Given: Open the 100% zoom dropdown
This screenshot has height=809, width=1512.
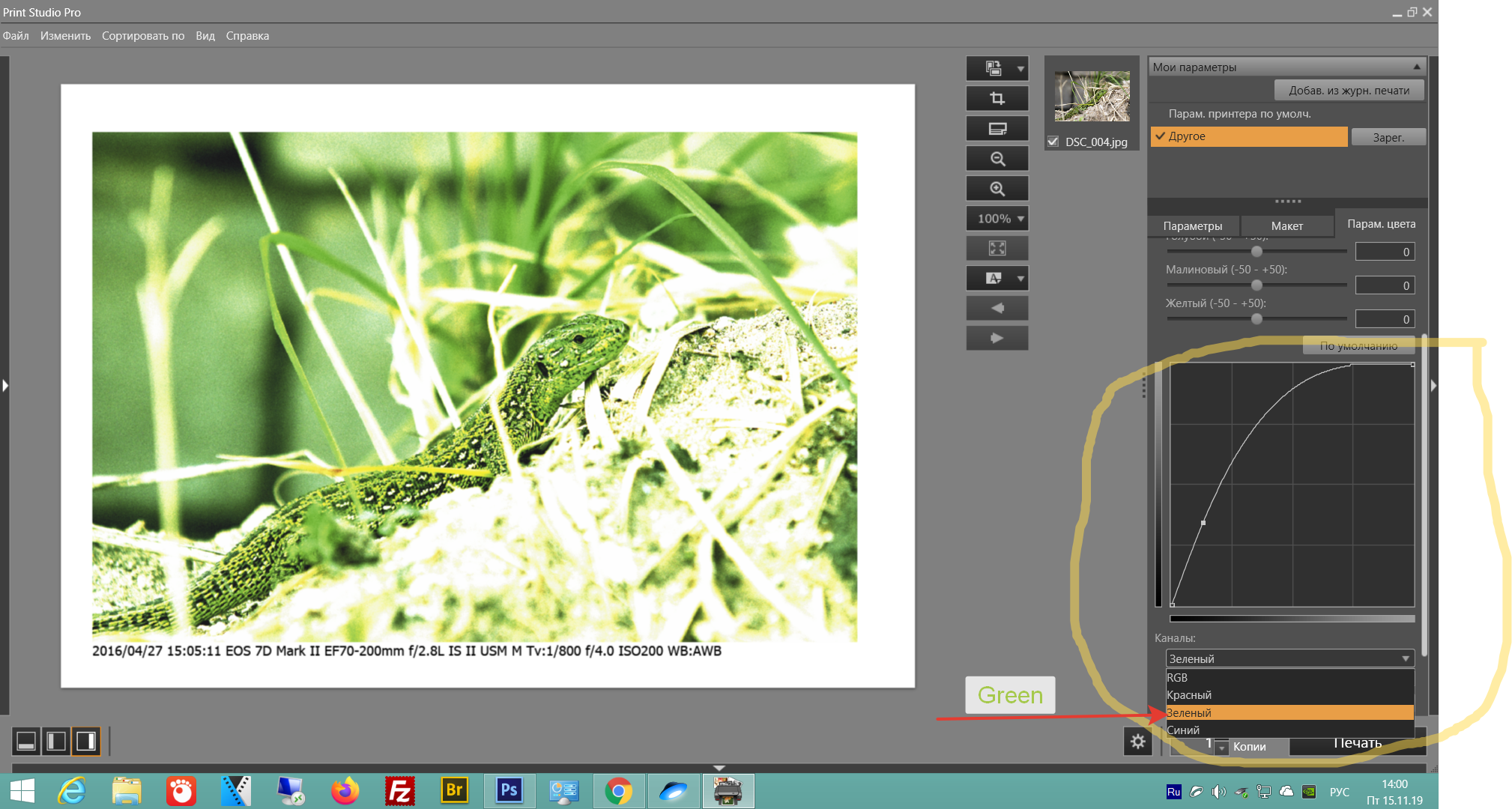Looking at the screenshot, I should click(x=997, y=219).
